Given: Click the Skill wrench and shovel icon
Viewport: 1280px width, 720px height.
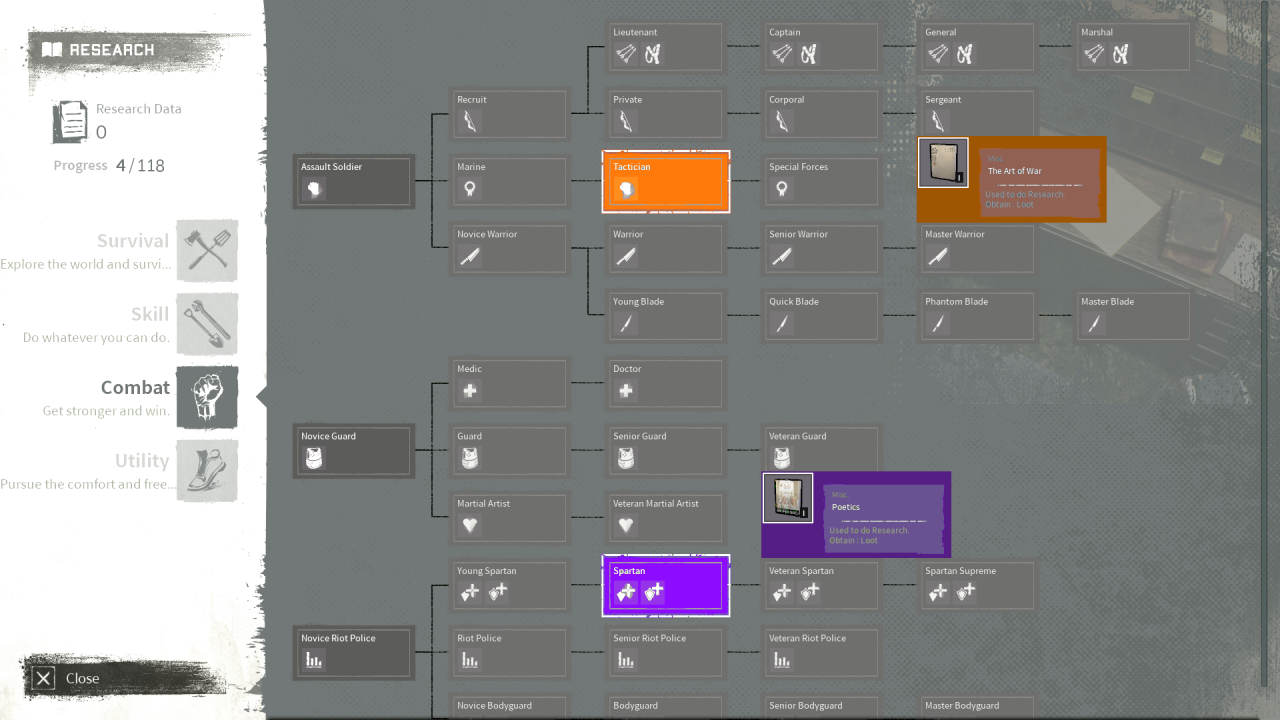Looking at the screenshot, I should (x=207, y=324).
